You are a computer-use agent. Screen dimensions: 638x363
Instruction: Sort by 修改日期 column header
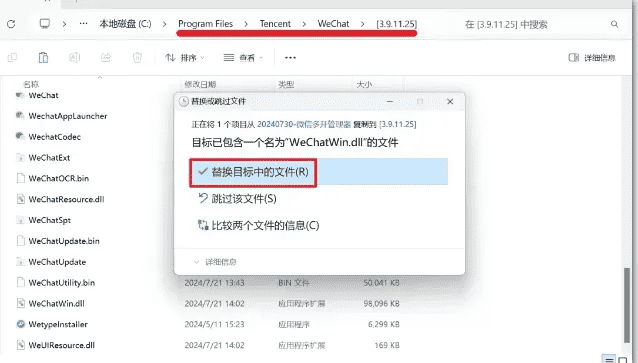coord(200,84)
